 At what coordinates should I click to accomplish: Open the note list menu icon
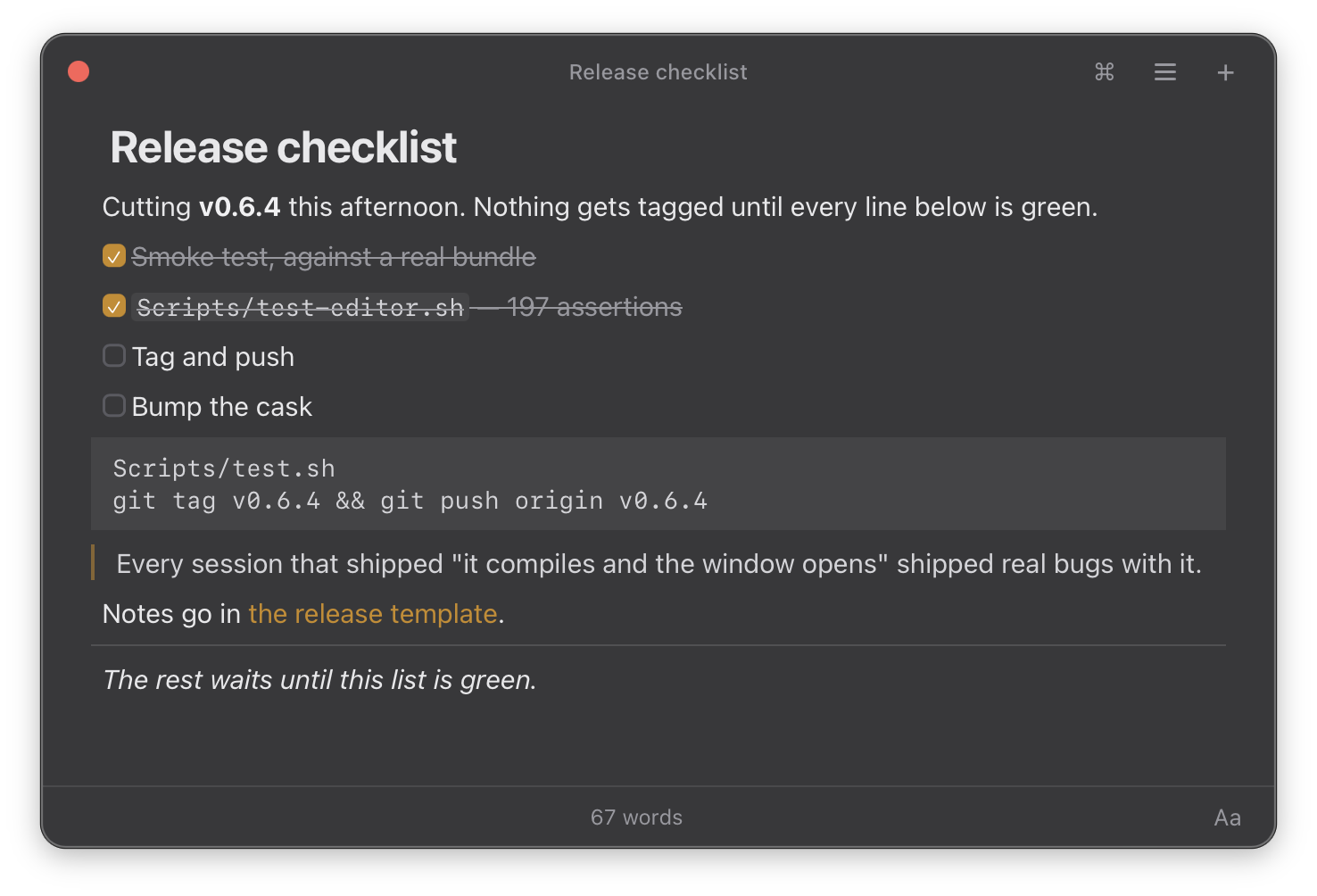(1165, 72)
